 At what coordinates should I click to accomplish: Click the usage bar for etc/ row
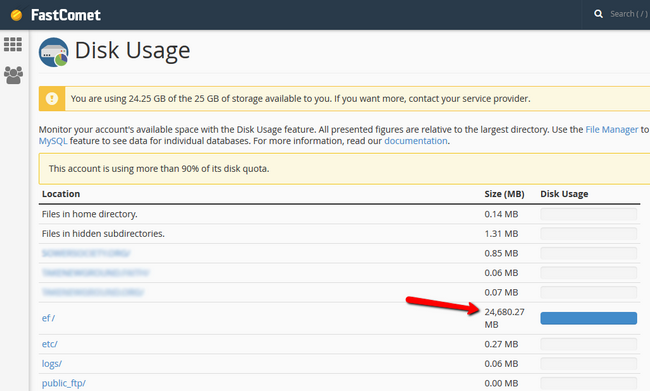(589, 344)
